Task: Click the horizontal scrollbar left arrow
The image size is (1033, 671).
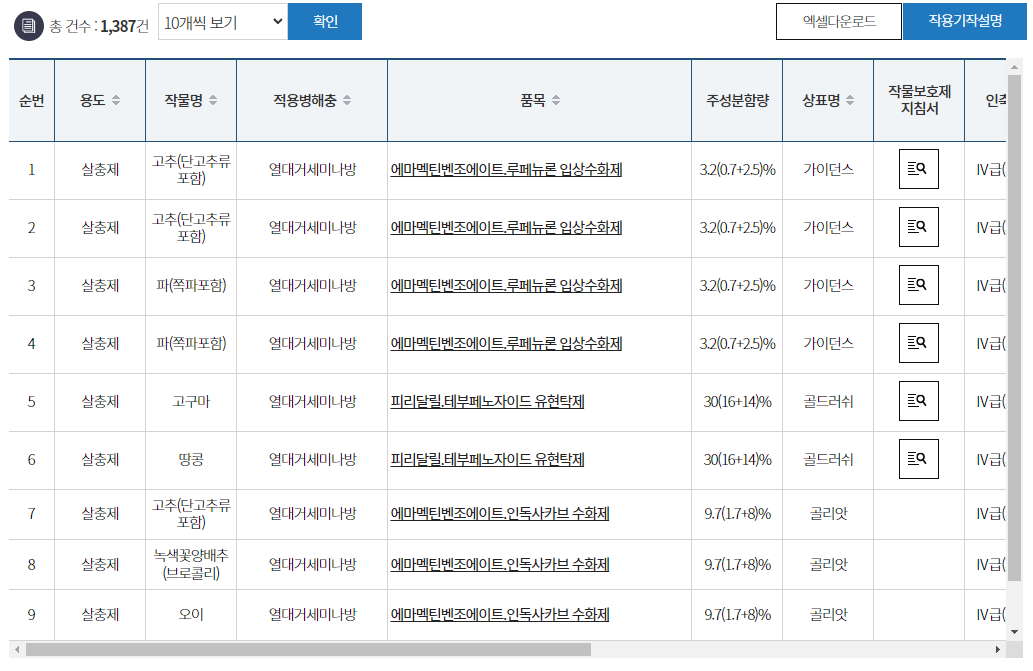Action: (x=17, y=649)
